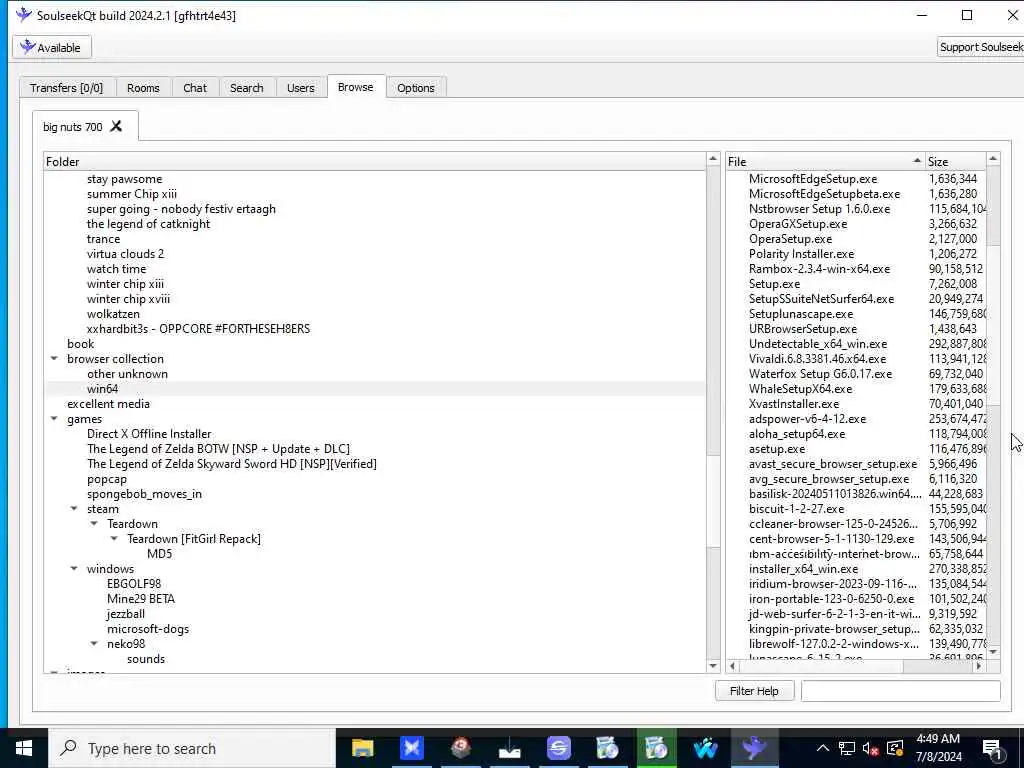Click the Folder column header

[375, 161]
